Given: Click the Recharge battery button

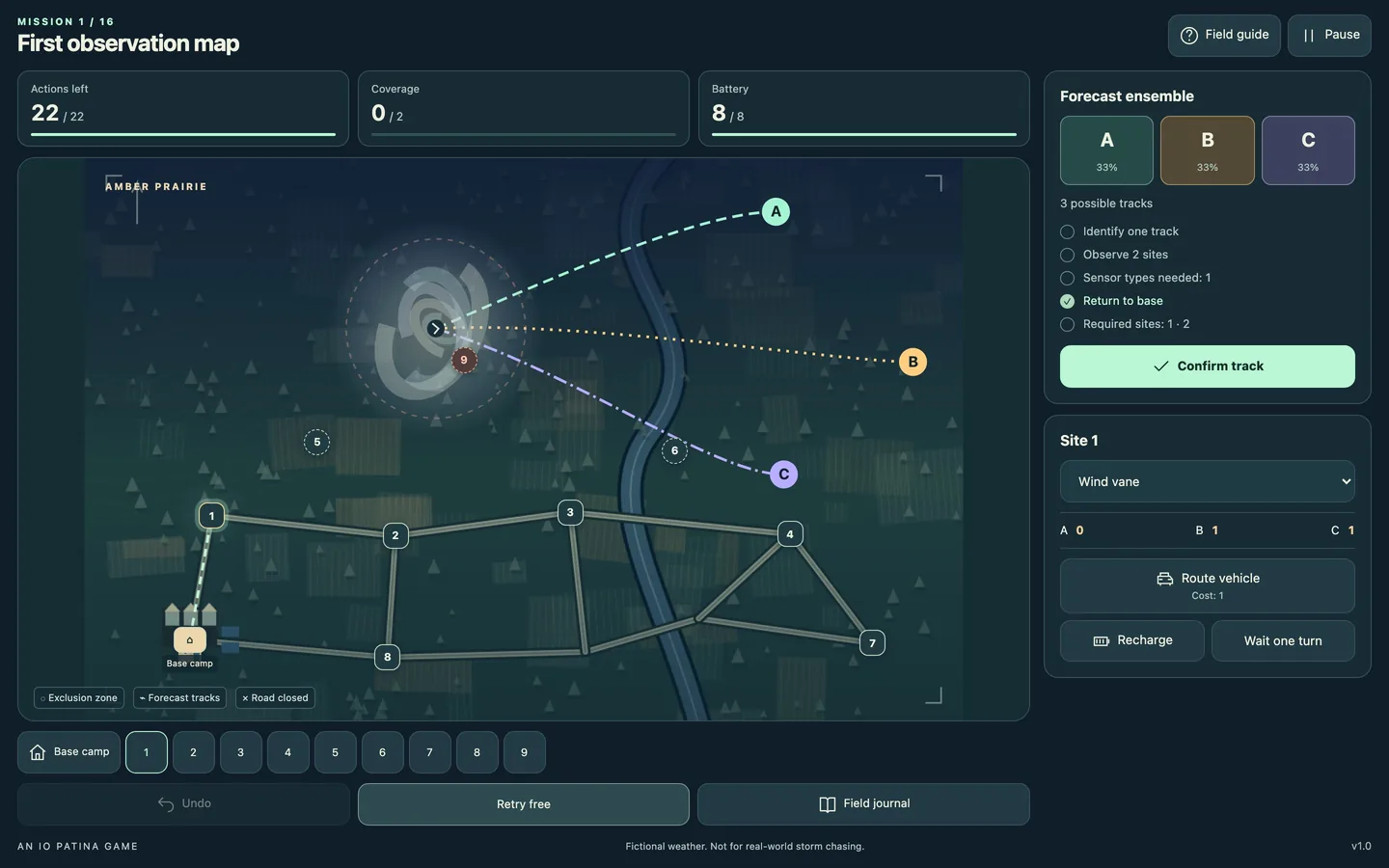Looking at the screenshot, I should tap(1131, 640).
